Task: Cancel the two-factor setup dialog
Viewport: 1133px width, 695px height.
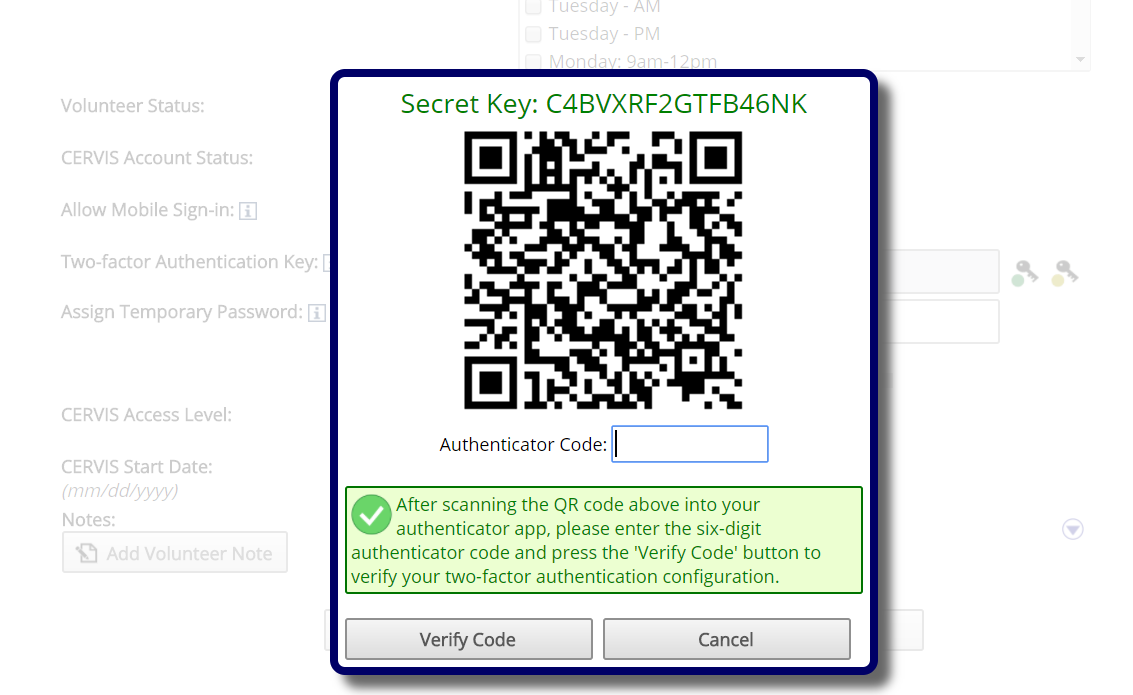Action: click(726, 639)
